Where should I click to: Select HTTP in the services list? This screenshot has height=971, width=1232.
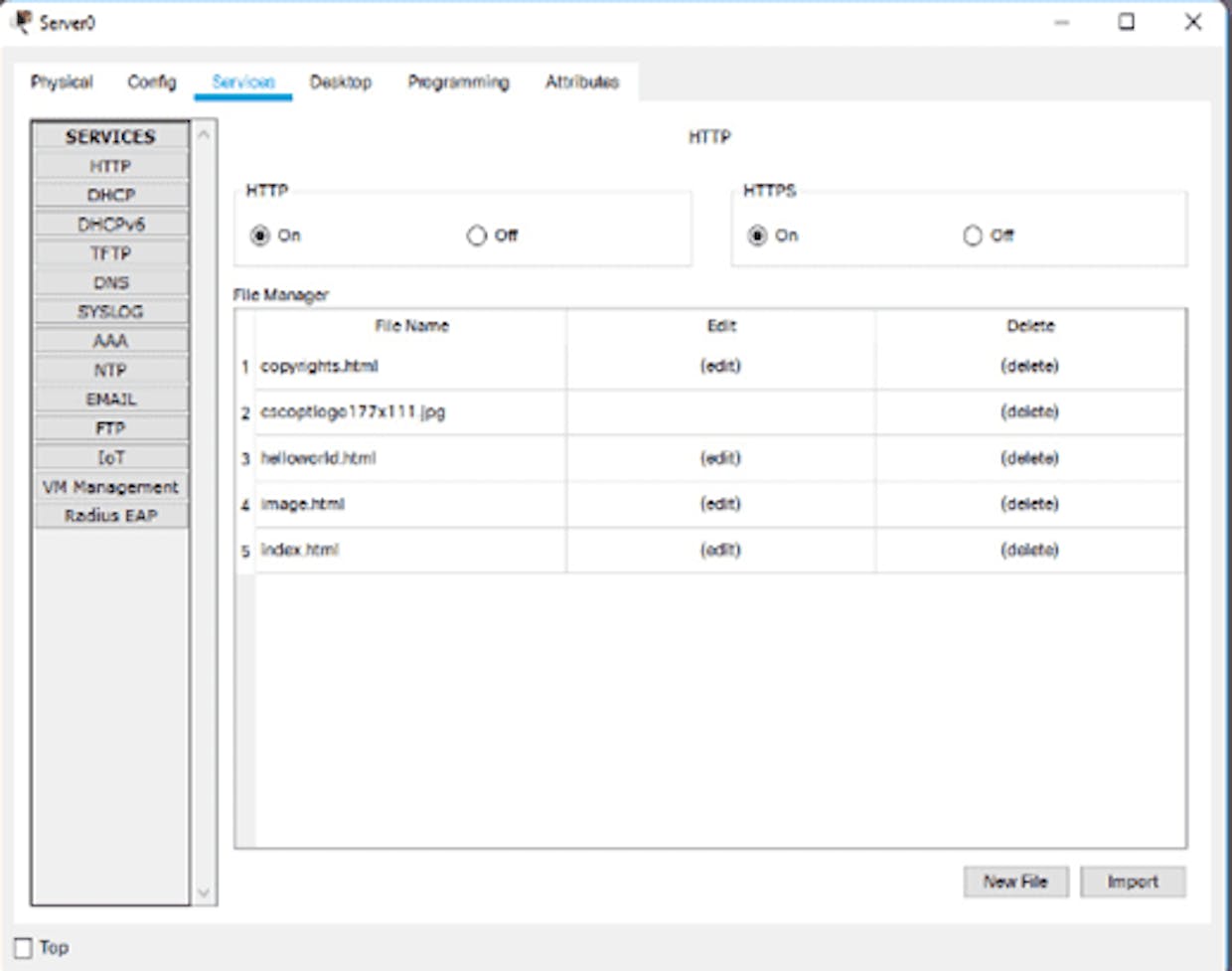(x=110, y=166)
